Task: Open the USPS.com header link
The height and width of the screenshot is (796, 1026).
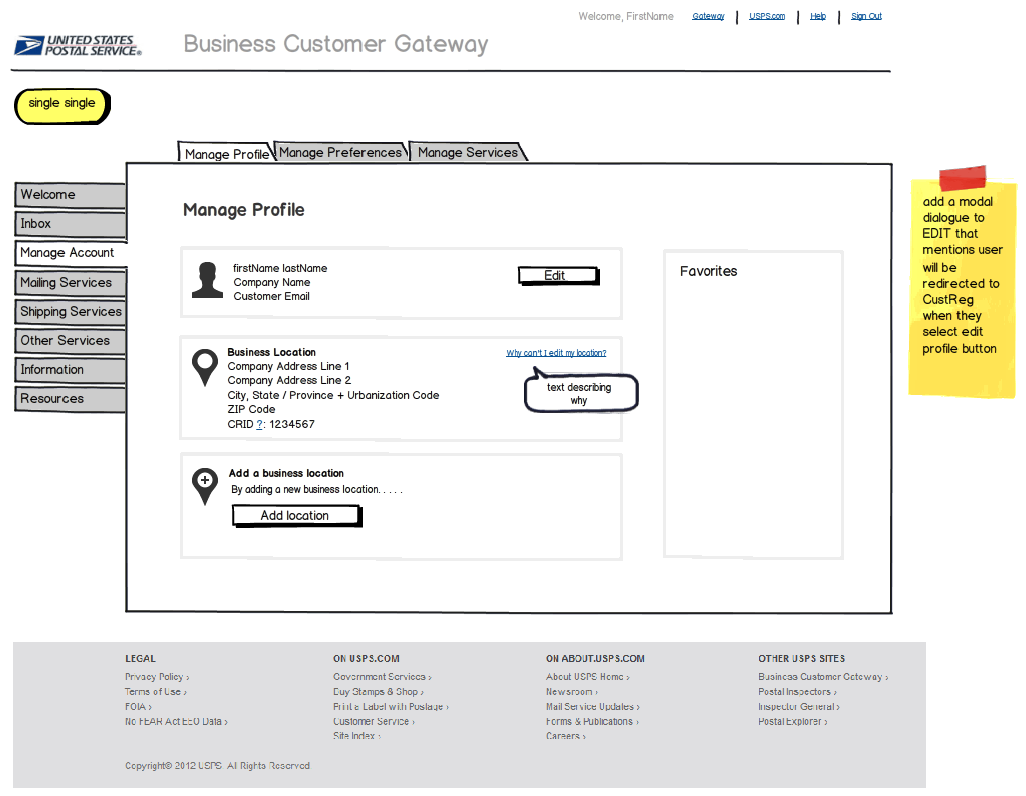Action: (767, 16)
